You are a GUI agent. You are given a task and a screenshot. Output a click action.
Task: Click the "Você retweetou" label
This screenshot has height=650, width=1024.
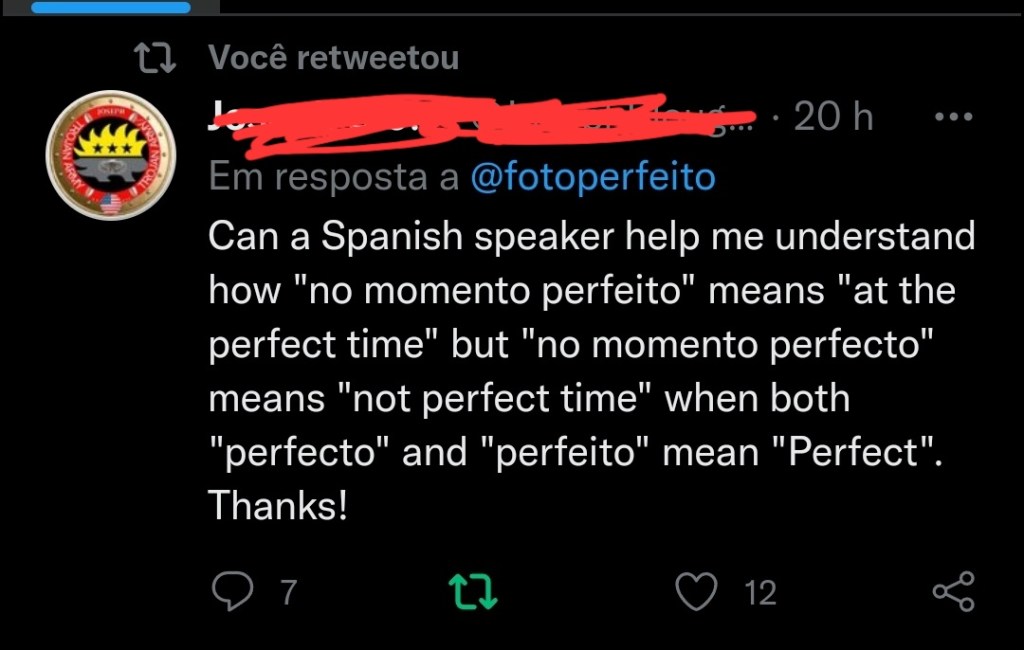click(334, 58)
